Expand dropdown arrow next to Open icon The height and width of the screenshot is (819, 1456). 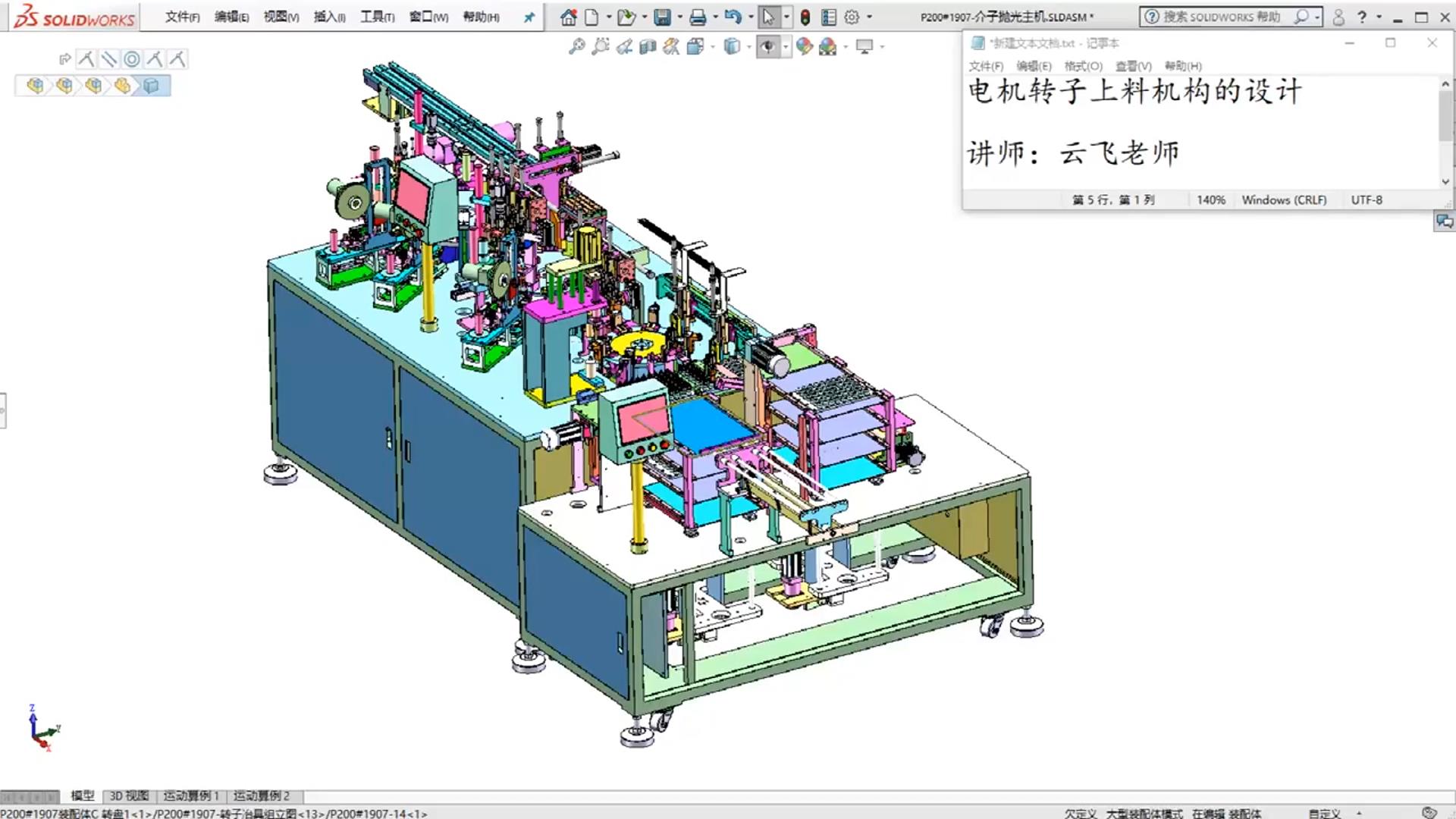click(x=645, y=17)
